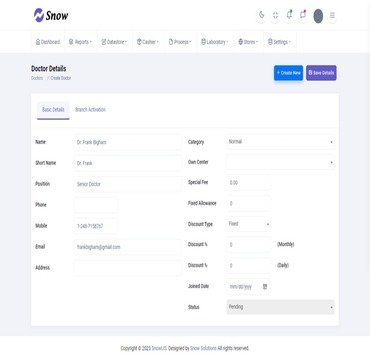The image size is (370, 360).
Task: Switch to Branch Activation tab
Action: click(x=90, y=110)
